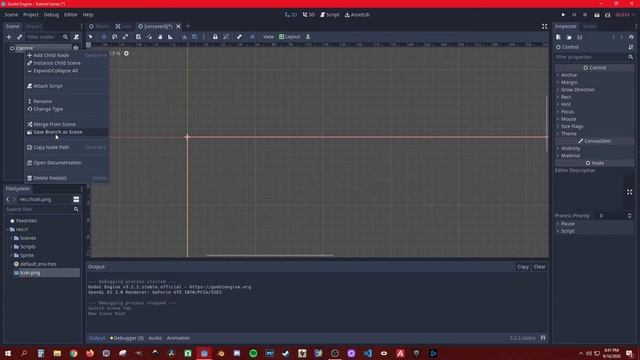Open the View menu button in viewport toolbar
Viewport: 640px width, 360px height.
(x=268, y=37)
